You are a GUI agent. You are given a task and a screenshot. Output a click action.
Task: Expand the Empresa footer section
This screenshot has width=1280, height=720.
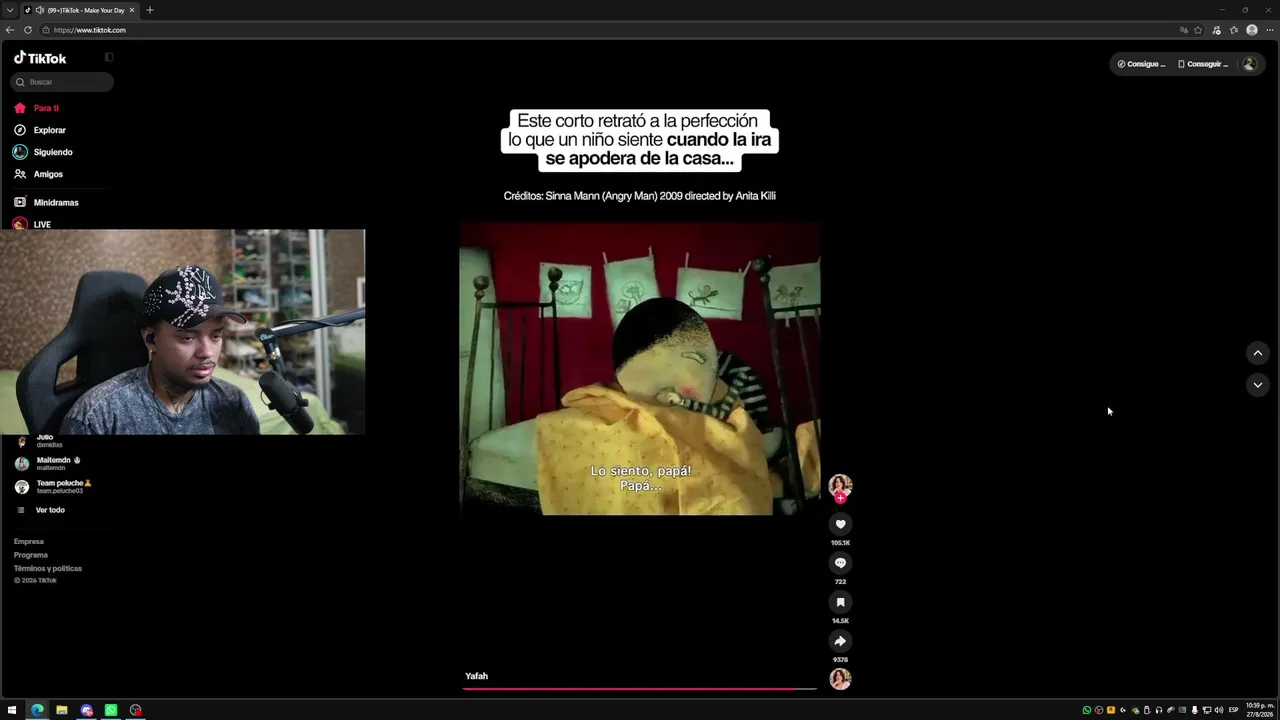(x=29, y=541)
